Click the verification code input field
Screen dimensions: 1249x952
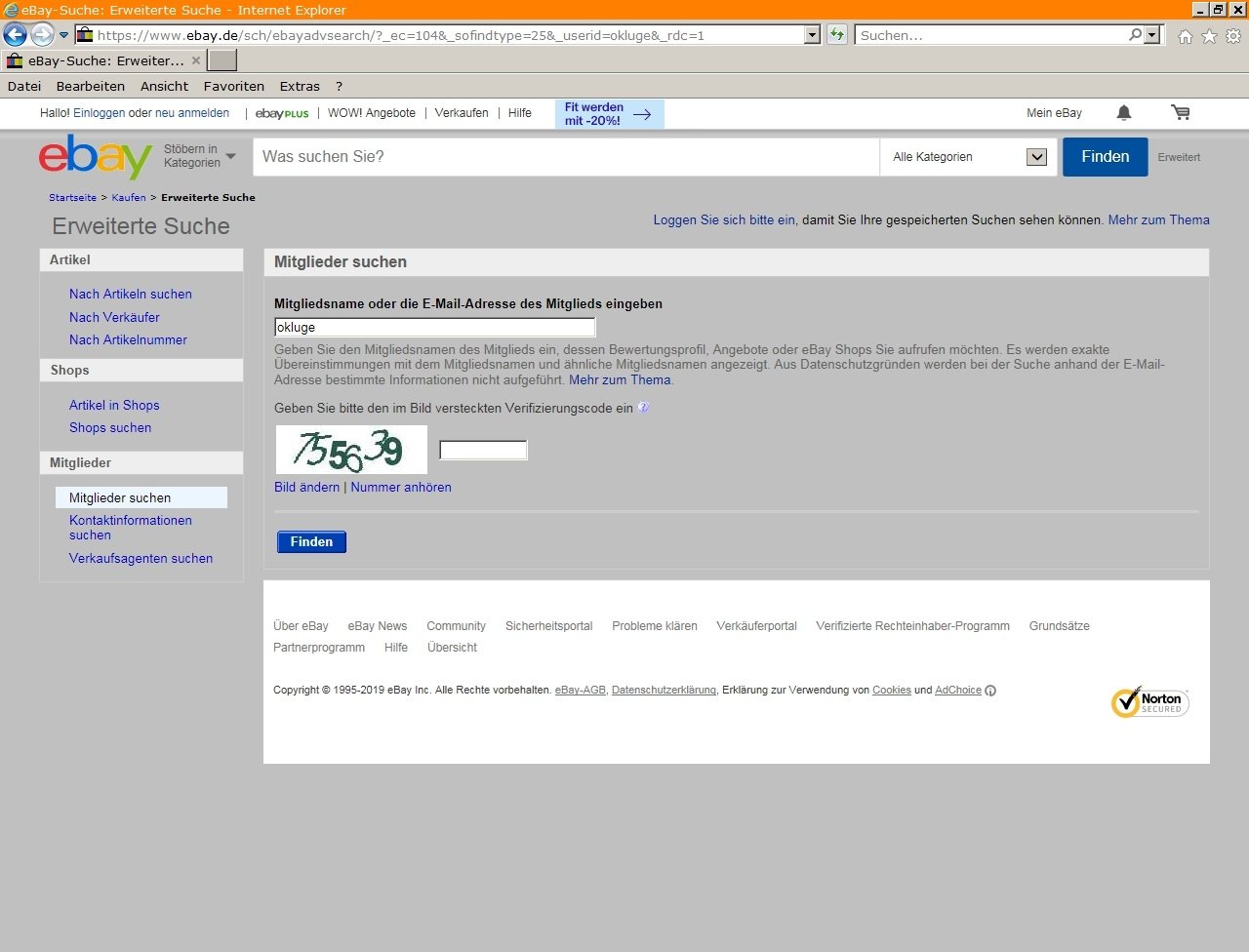[483, 450]
